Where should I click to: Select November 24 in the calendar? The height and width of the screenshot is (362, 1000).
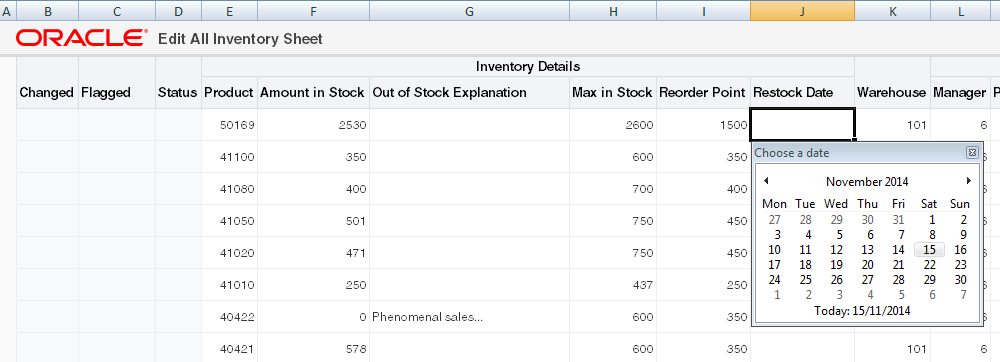774,280
